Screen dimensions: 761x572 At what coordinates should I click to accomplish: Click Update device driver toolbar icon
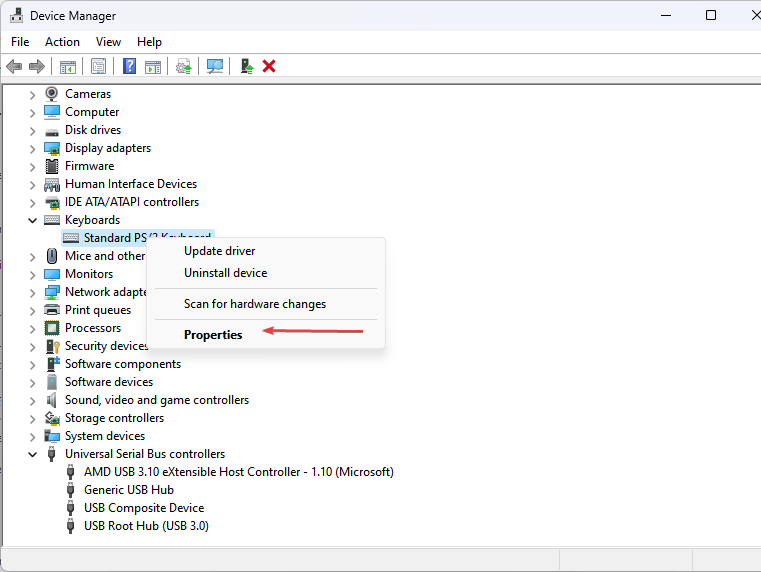click(183, 66)
